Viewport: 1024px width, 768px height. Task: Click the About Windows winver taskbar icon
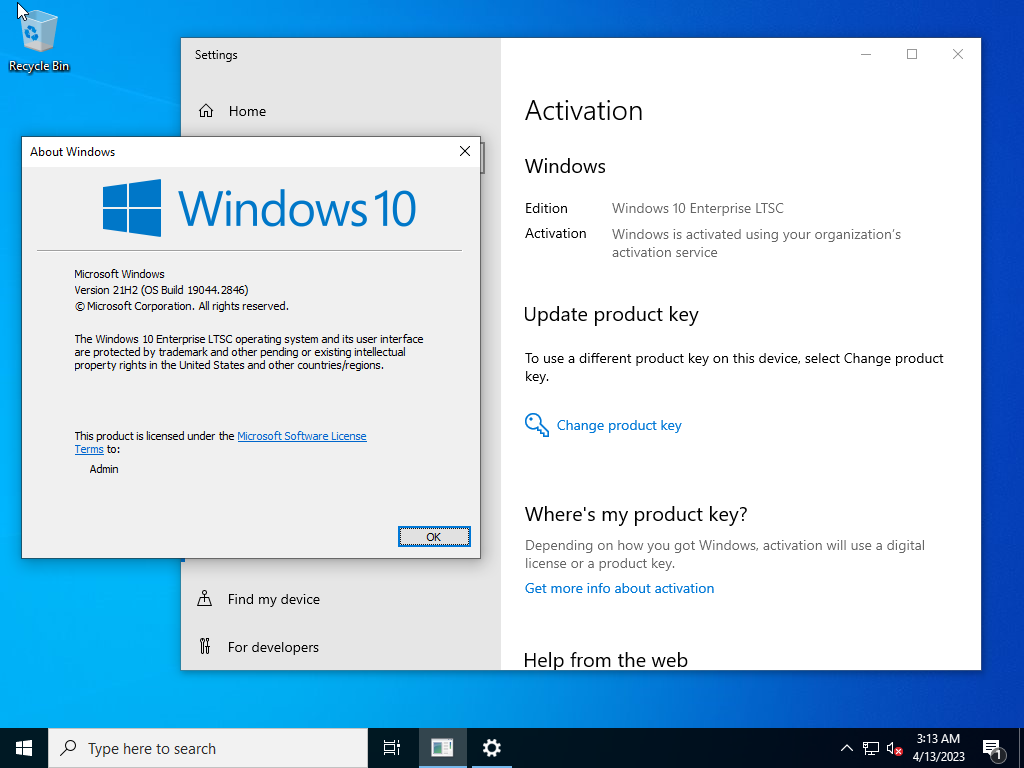(x=442, y=748)
